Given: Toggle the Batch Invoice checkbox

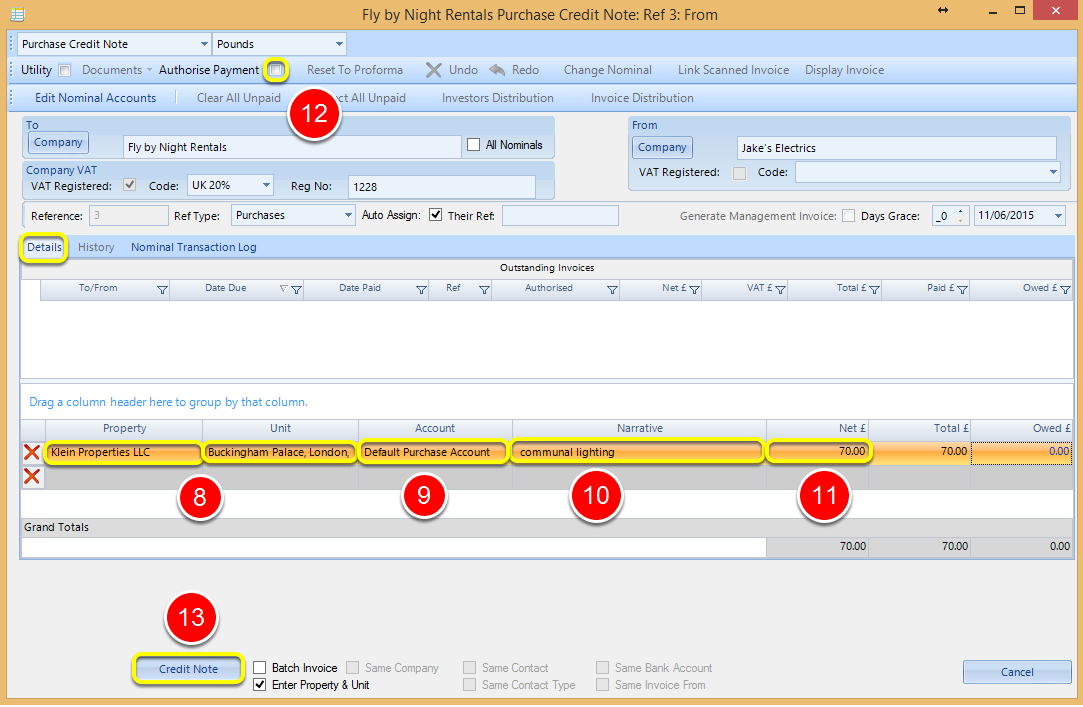Looking at the screenshot, I should [260, 668].
